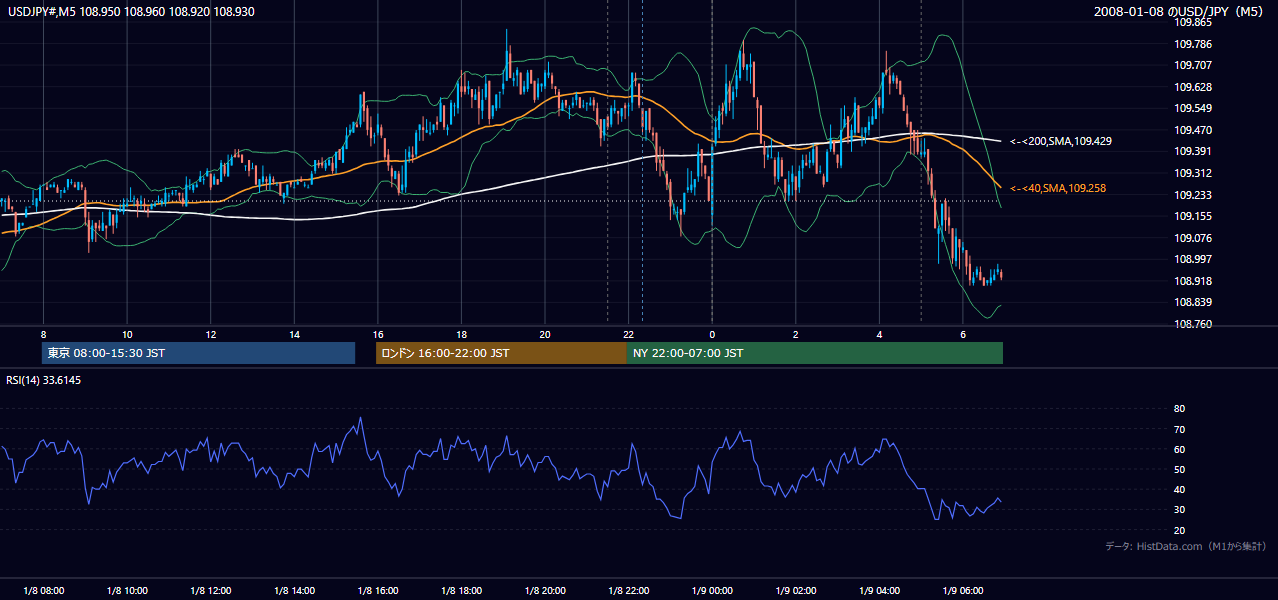Click RSI axis level 60

click(1180, 449)
